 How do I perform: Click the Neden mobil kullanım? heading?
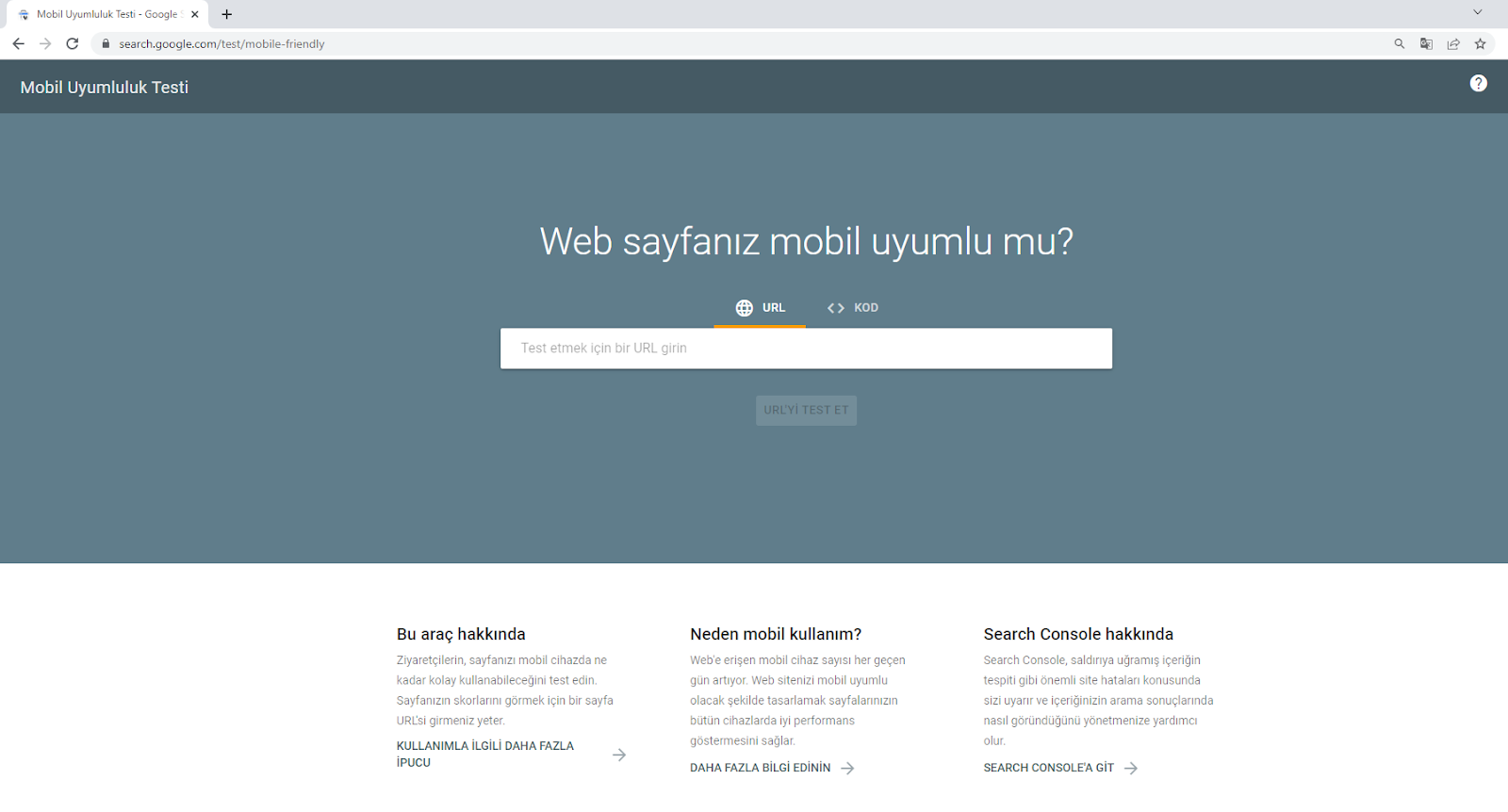click(776, 634)
